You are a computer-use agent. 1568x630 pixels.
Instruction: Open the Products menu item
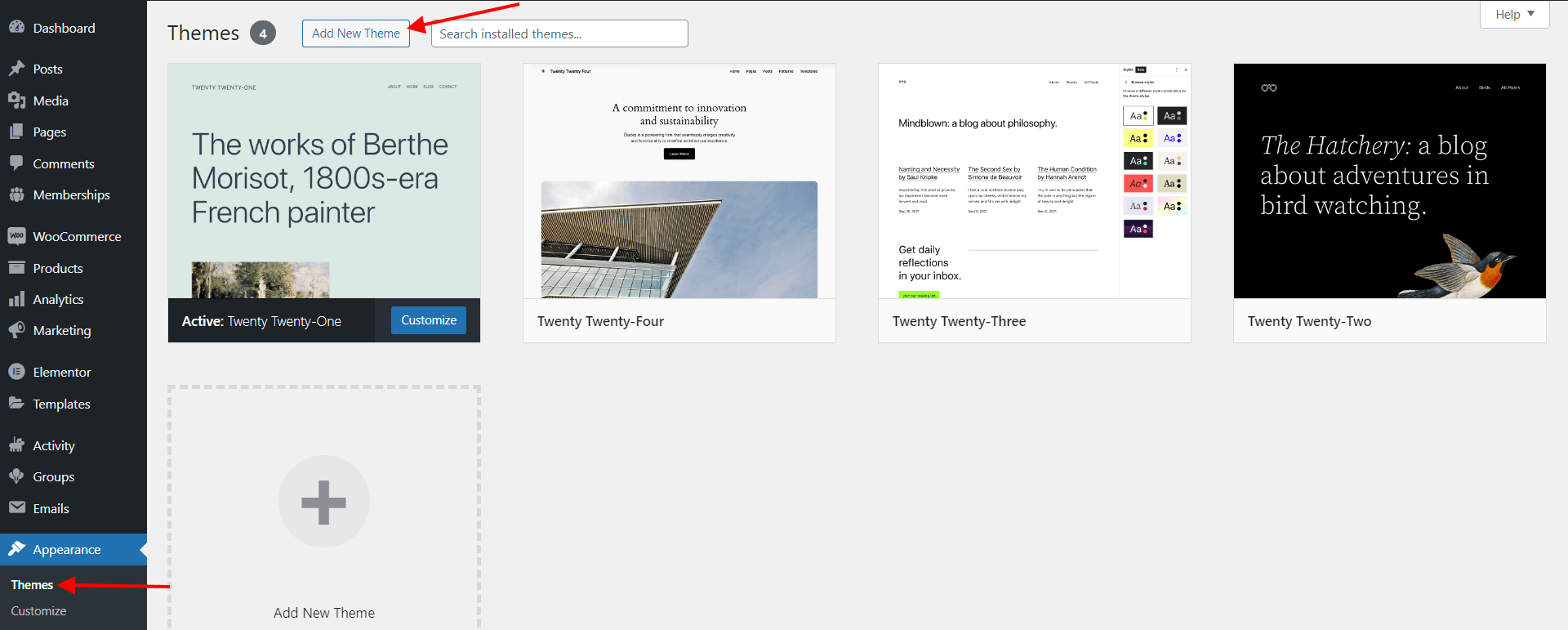(x=73, y=268)
